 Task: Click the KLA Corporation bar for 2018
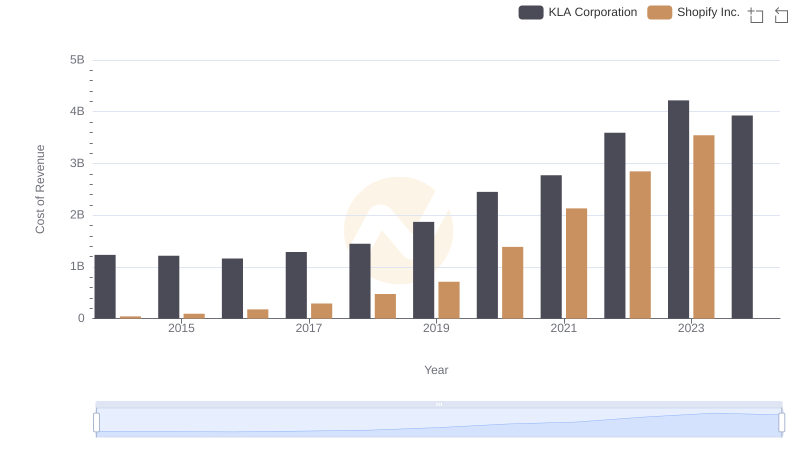coord(360,281)
